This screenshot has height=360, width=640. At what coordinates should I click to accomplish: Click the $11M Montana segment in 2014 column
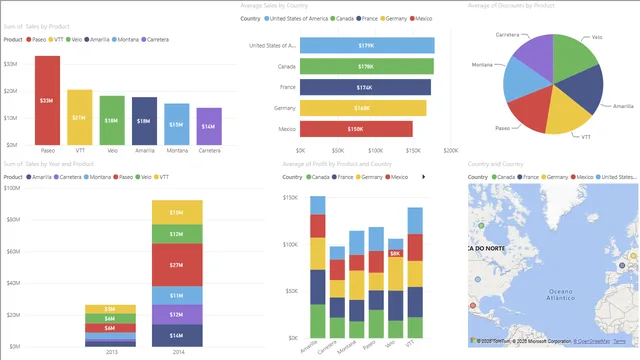177,296
